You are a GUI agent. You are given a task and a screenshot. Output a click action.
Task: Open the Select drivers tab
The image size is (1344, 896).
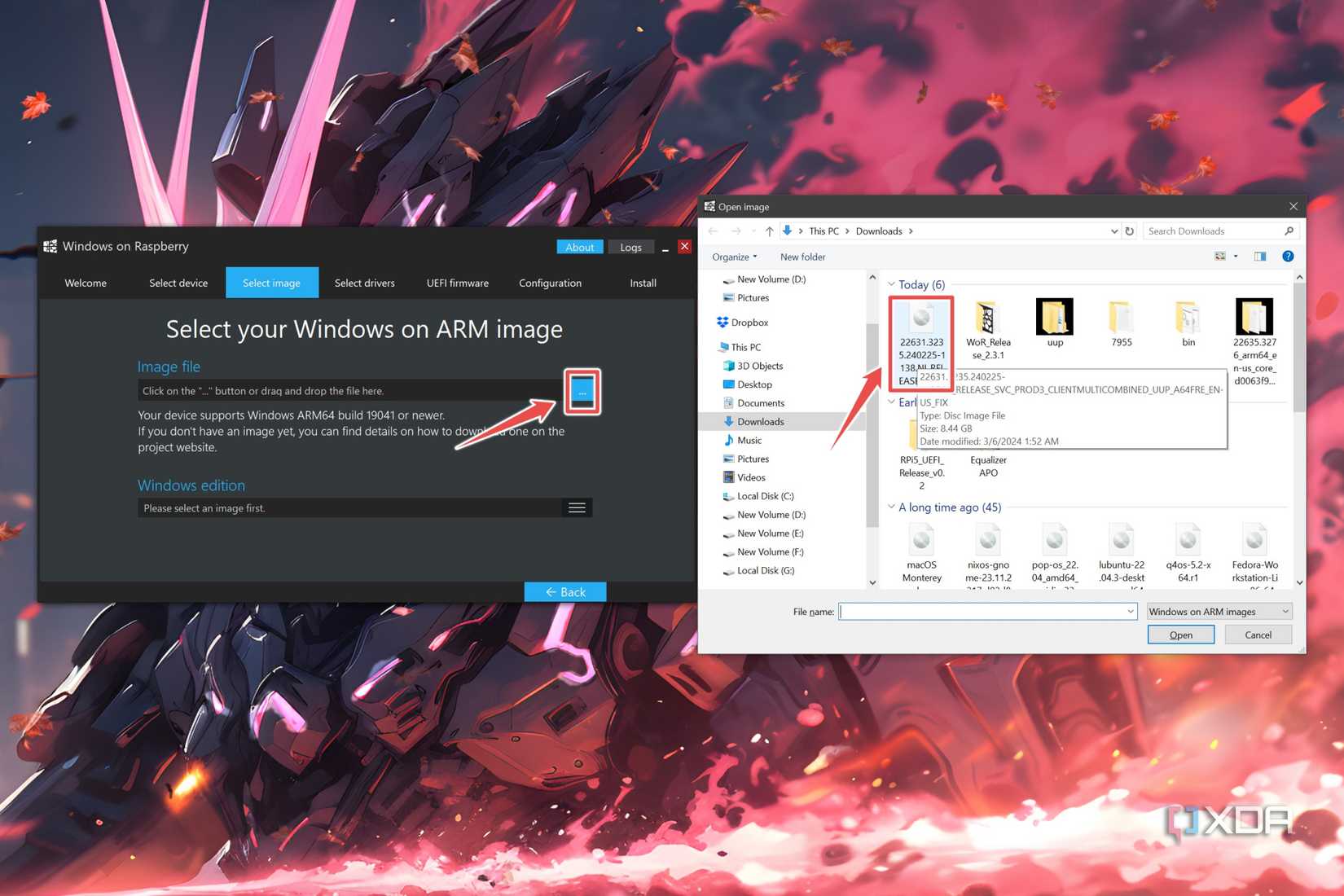(x=364, y=283)
